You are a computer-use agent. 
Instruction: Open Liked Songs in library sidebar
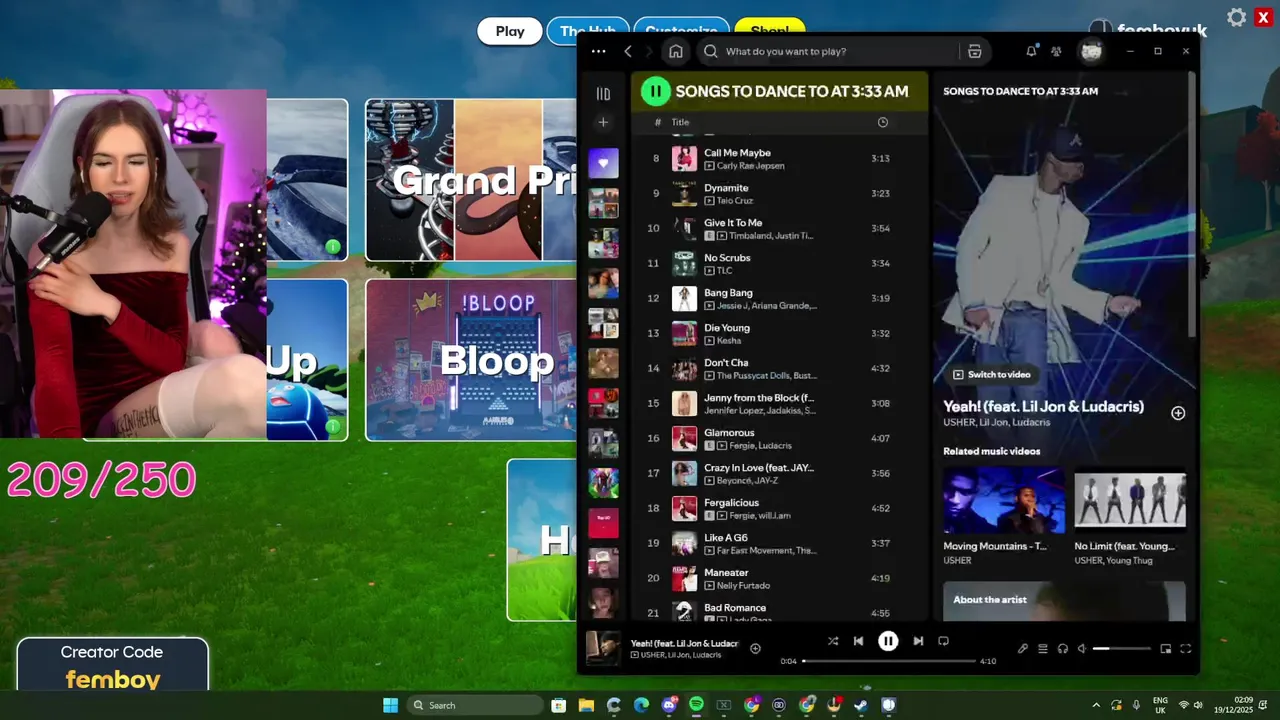(603, 163)
